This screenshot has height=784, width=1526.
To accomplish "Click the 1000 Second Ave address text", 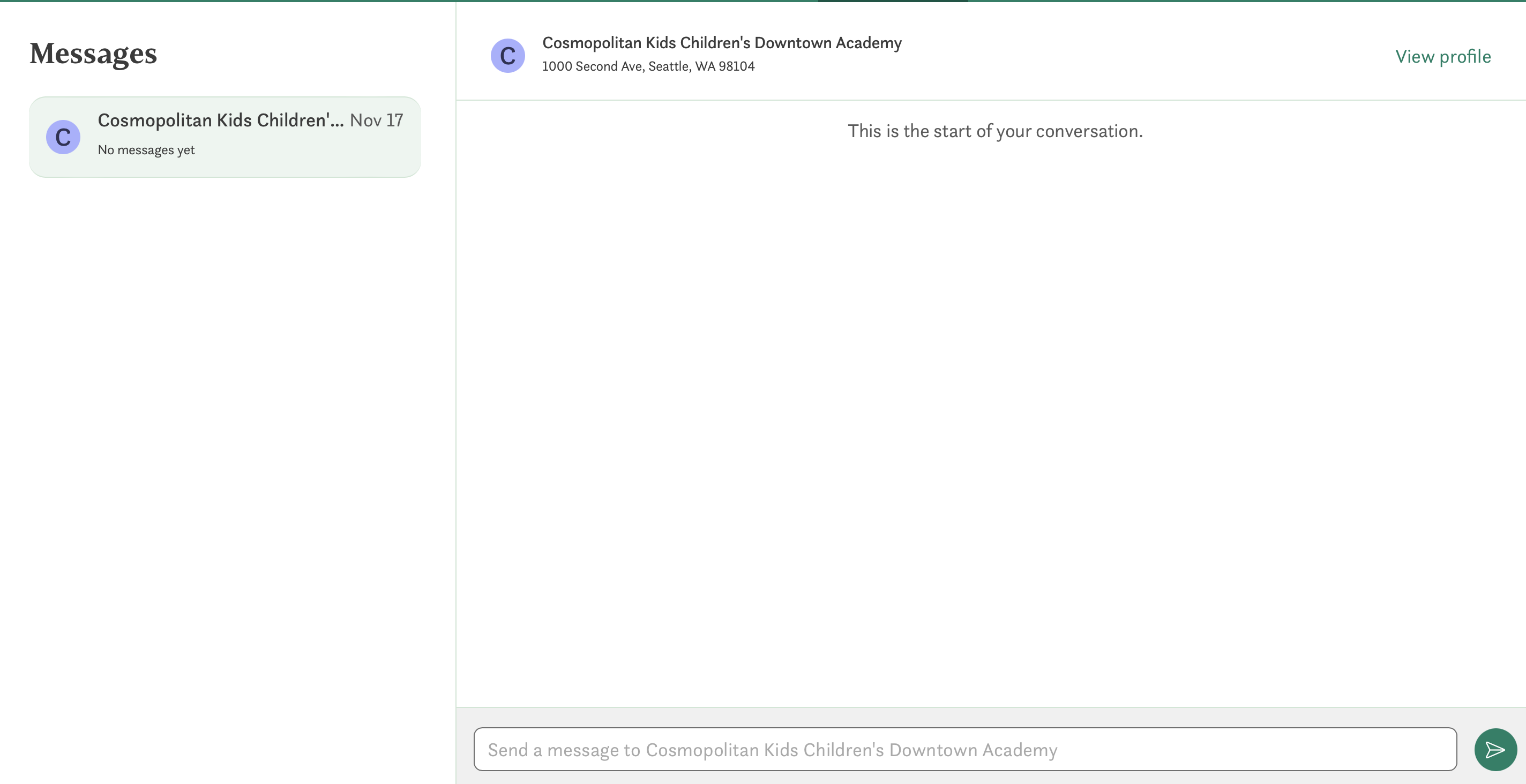I will click(648, 66).
